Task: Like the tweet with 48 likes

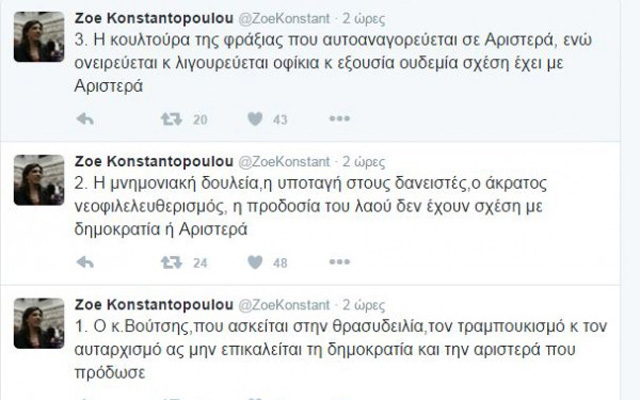Action: [x=255, y=263]
